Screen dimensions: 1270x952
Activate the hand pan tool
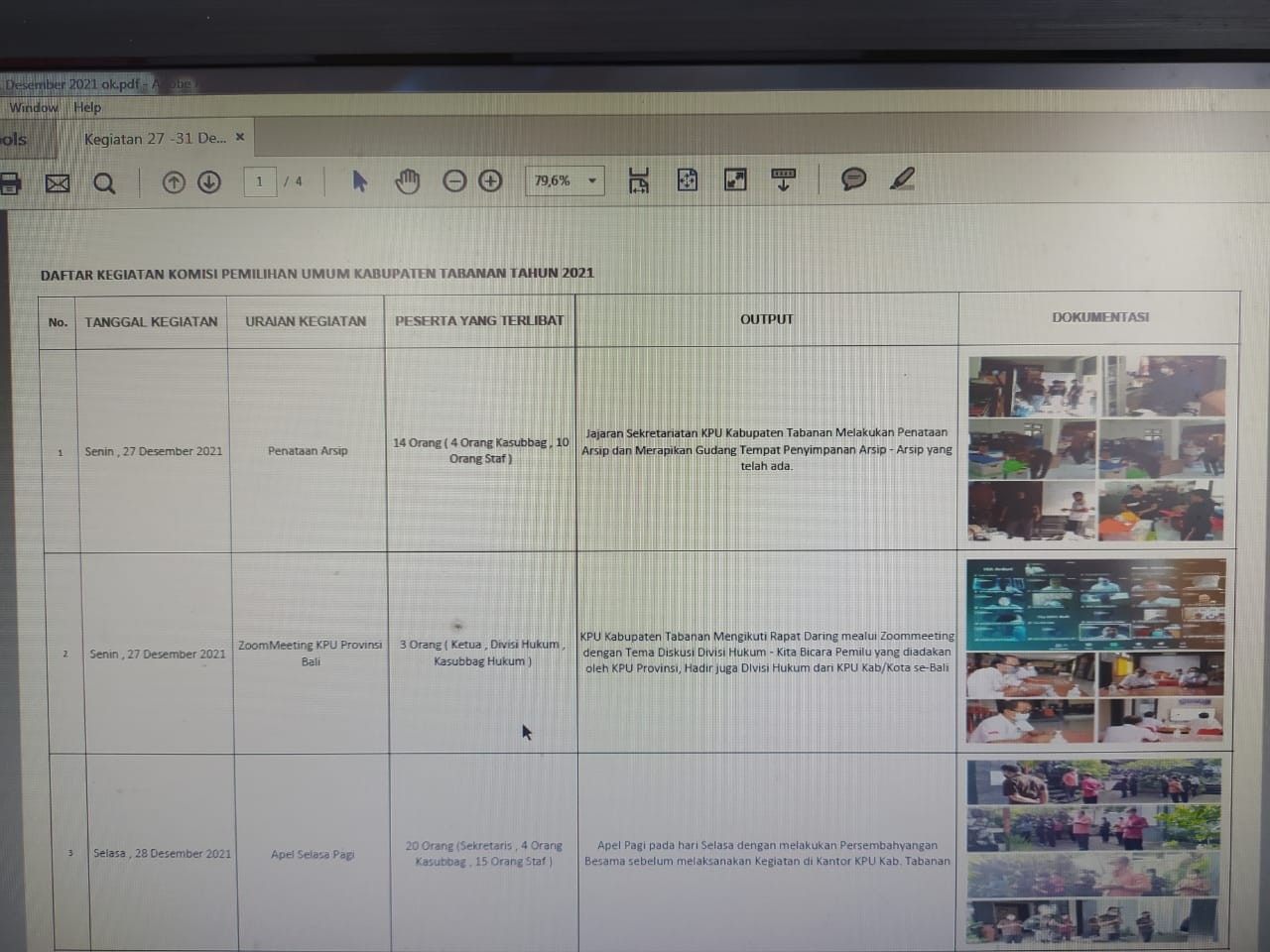pos(408,181)
